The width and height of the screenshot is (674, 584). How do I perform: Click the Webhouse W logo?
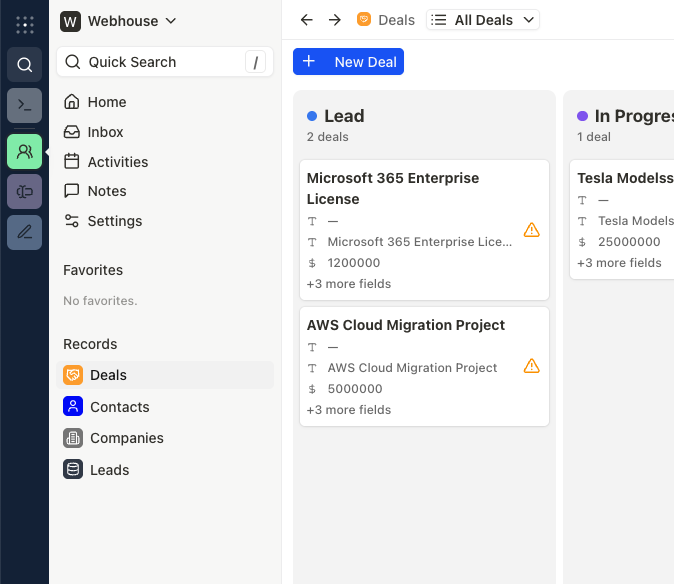tap(70, 21)
